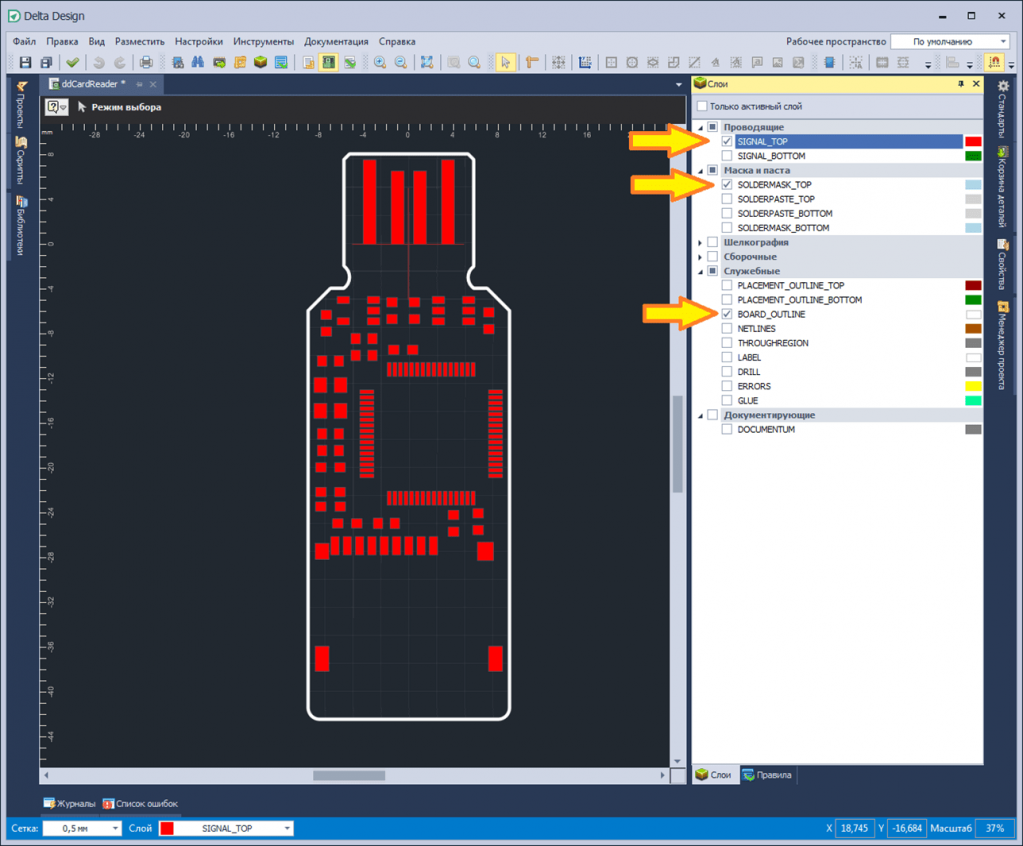Toggle the red magnet snap icon
This screenshot has height=846, width=1023.
click(994, 63)
